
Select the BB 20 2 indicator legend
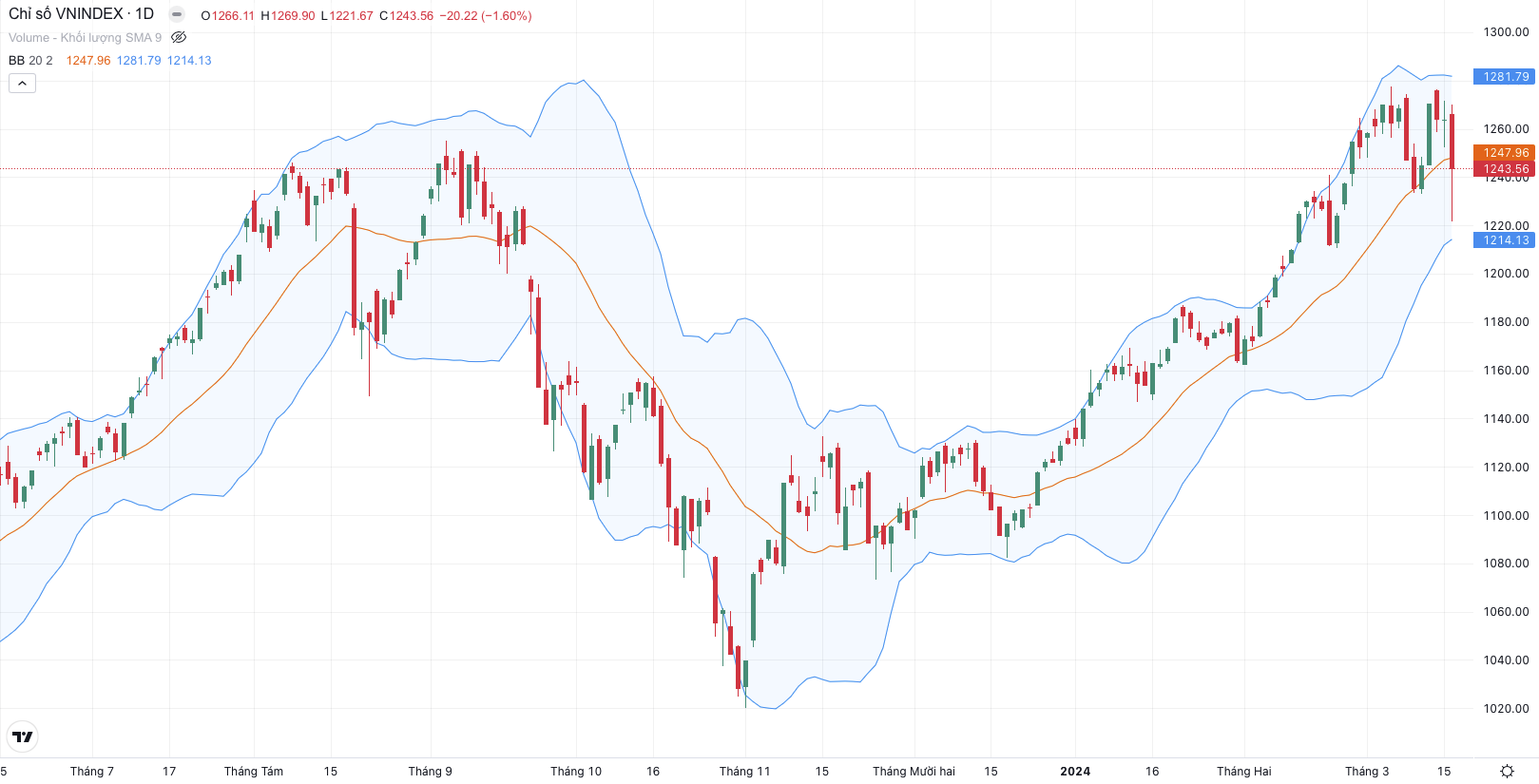(x=30, y=60)
